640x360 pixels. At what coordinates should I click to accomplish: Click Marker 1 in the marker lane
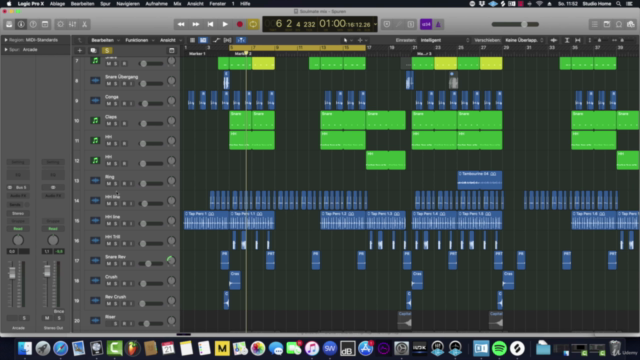click(197, 54)
